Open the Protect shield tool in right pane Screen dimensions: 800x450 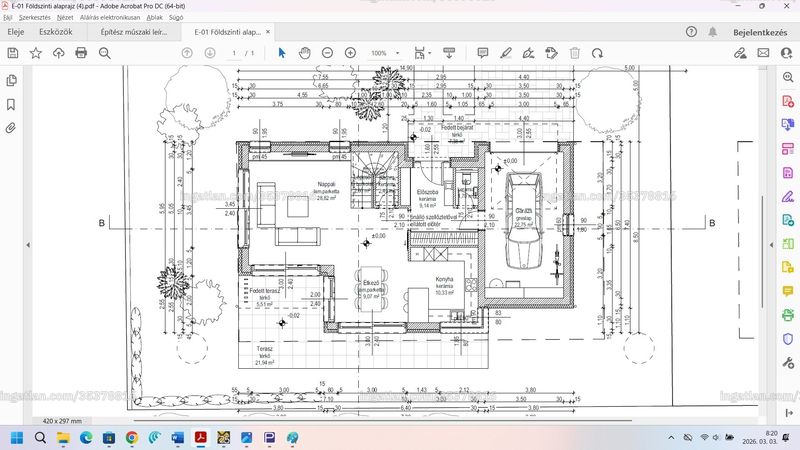pyautogui.click(x=788, y=339)
